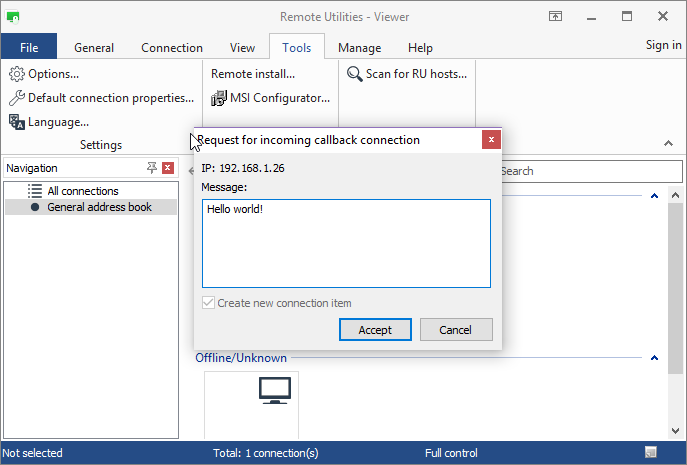Click the Sign in link
This screenshot has width=687, height=465.
663,45
